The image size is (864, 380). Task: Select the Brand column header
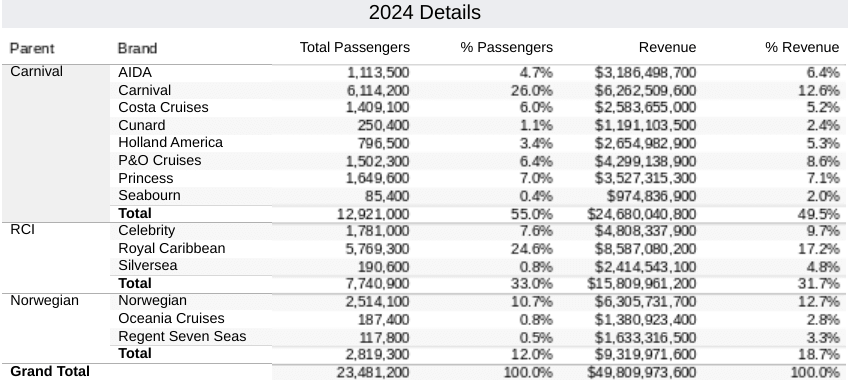137,48
